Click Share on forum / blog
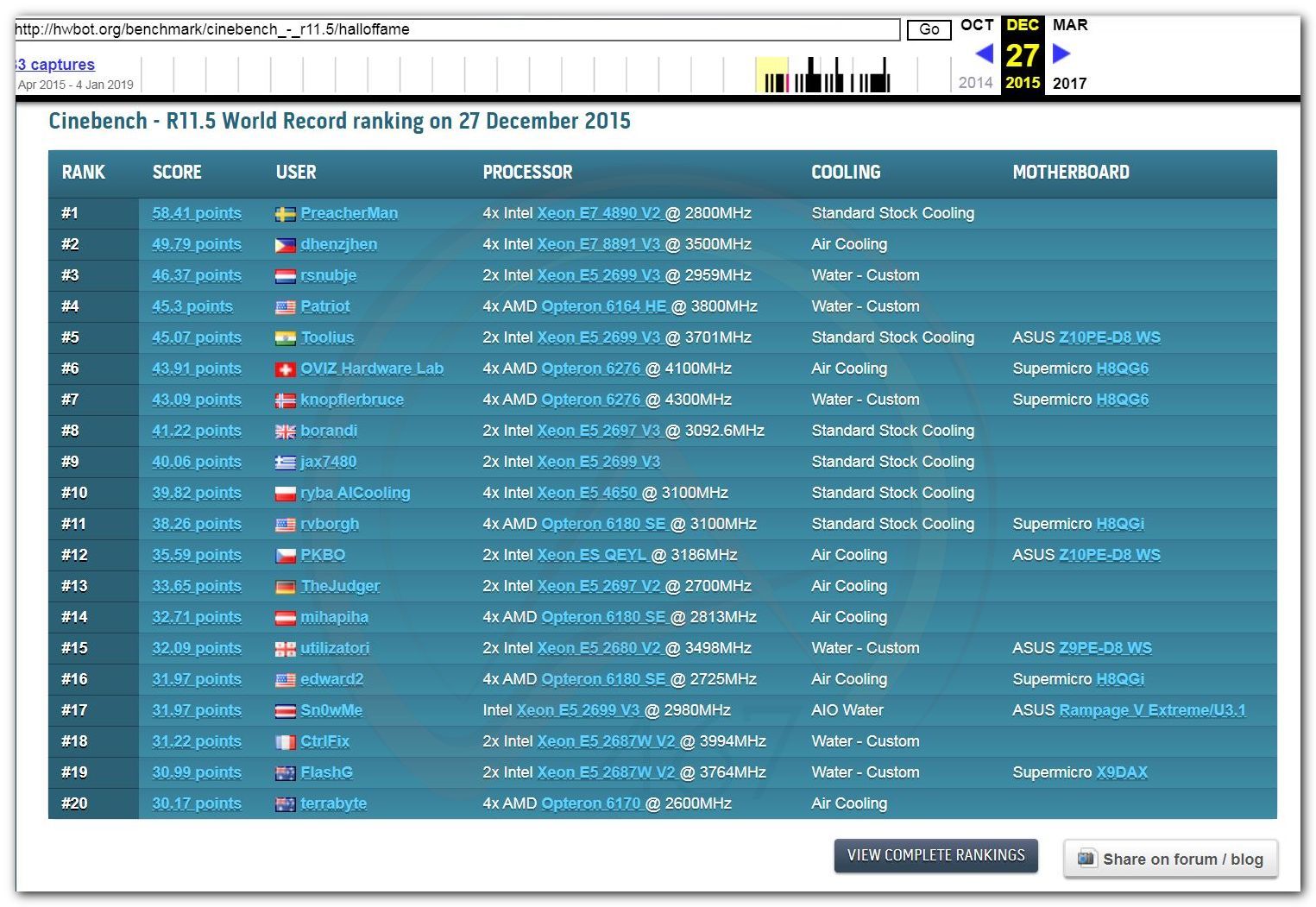The height and width of the screenshot is (907, 1316). click(x=1170, y=859)
